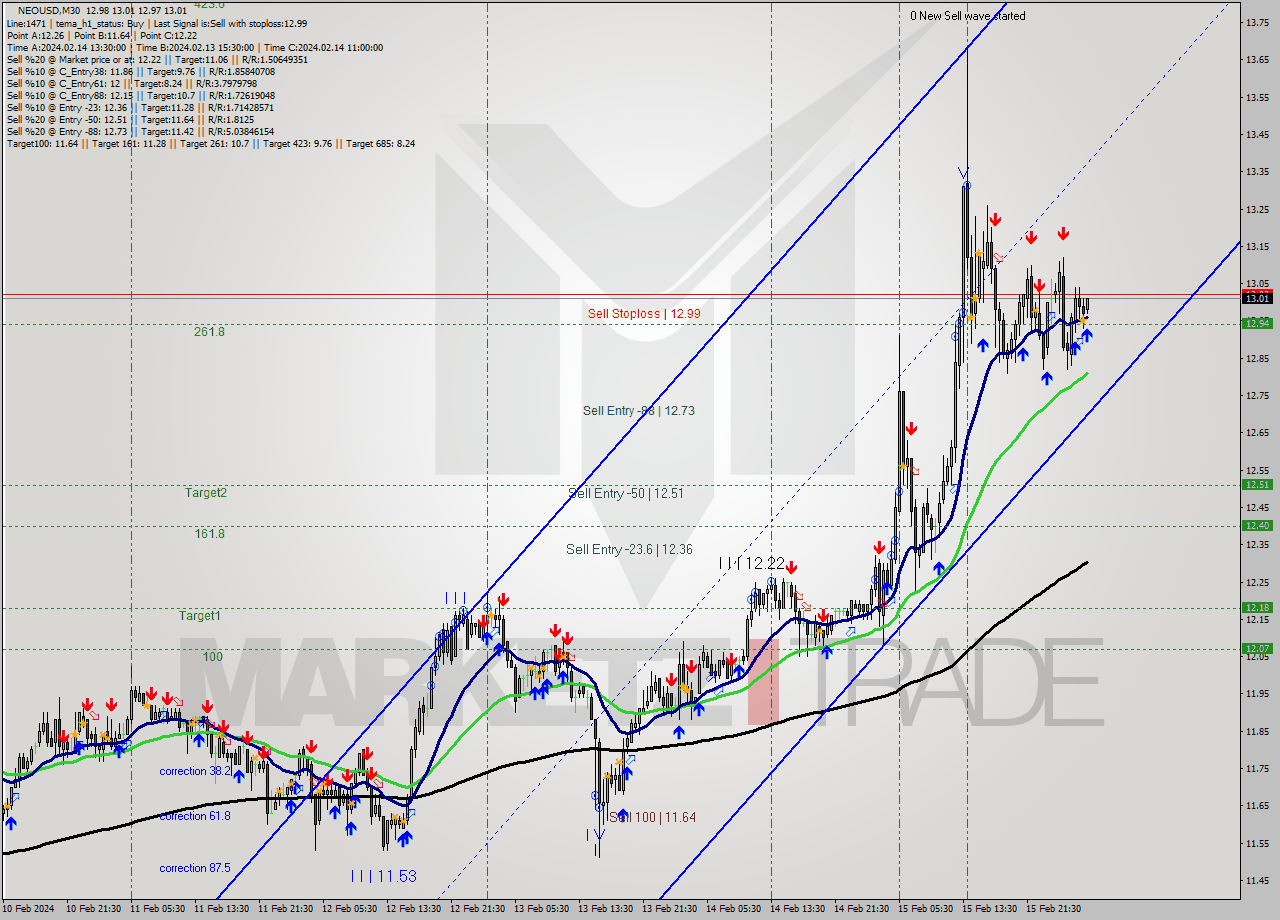Click the '261.8' Fibonacci level label
This screenshot has height=920, width=1280.
(209, 332)
